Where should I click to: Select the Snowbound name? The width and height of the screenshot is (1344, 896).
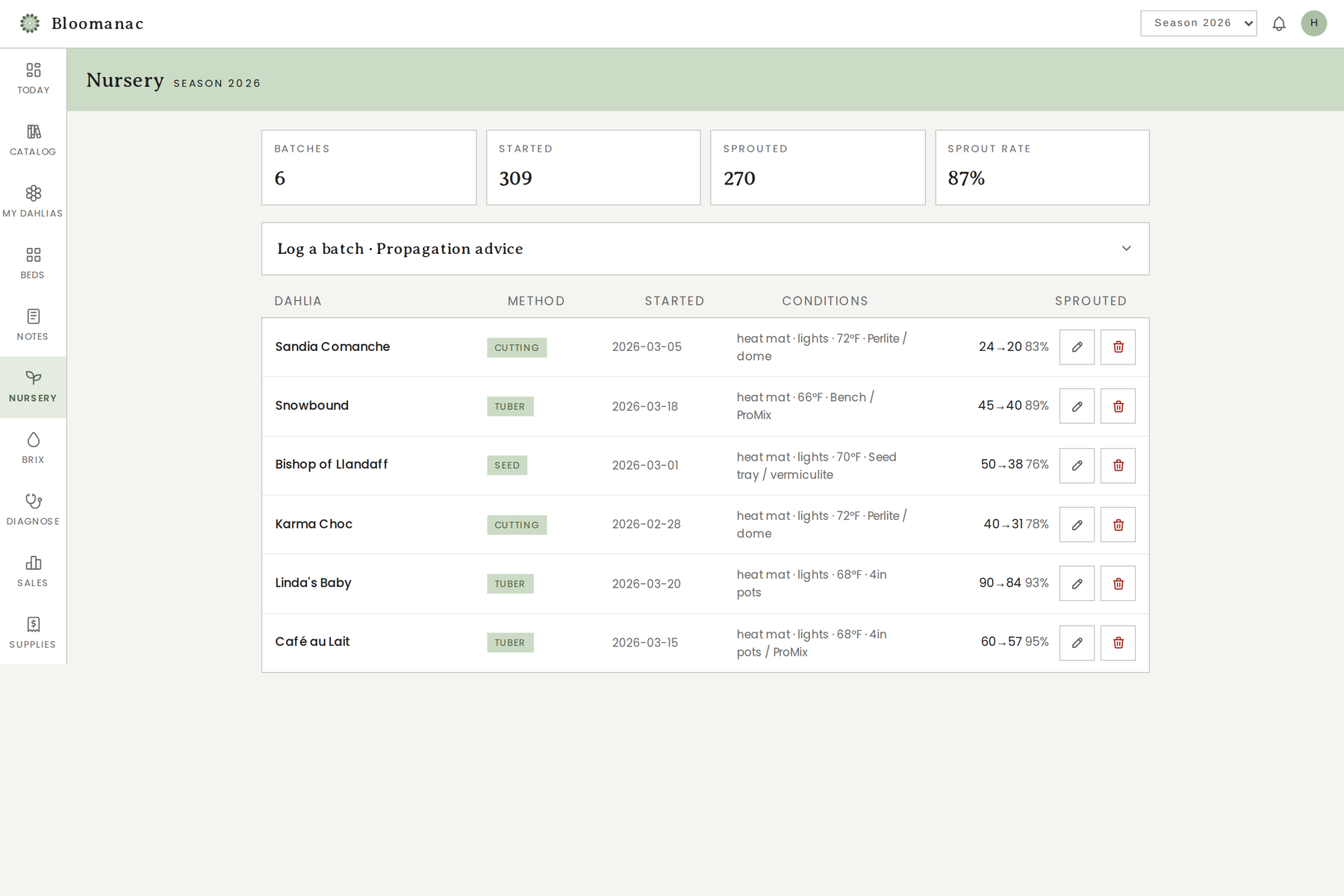[x=311, y=405]
